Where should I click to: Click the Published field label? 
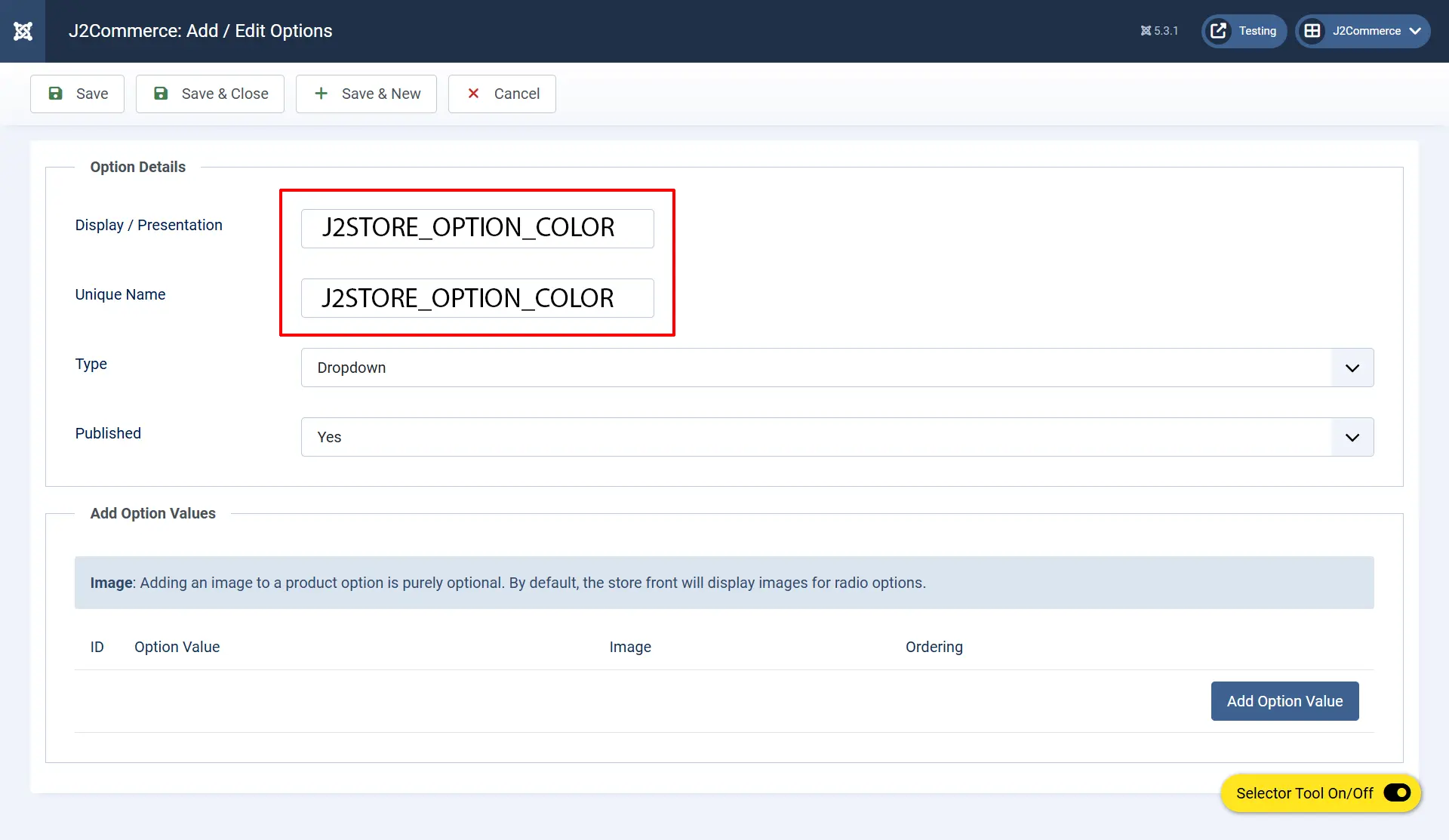pyautogui.click(x=108, y=433)
